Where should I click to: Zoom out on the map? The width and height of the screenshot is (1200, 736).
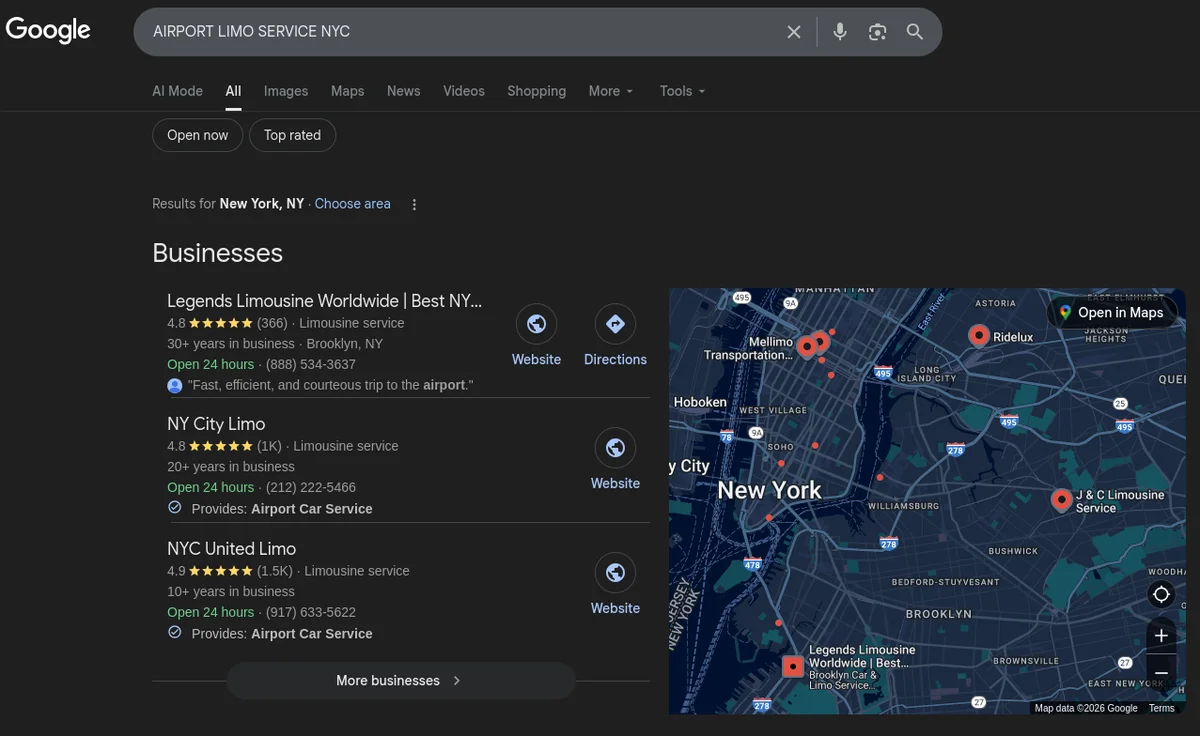pos(1161,672)
